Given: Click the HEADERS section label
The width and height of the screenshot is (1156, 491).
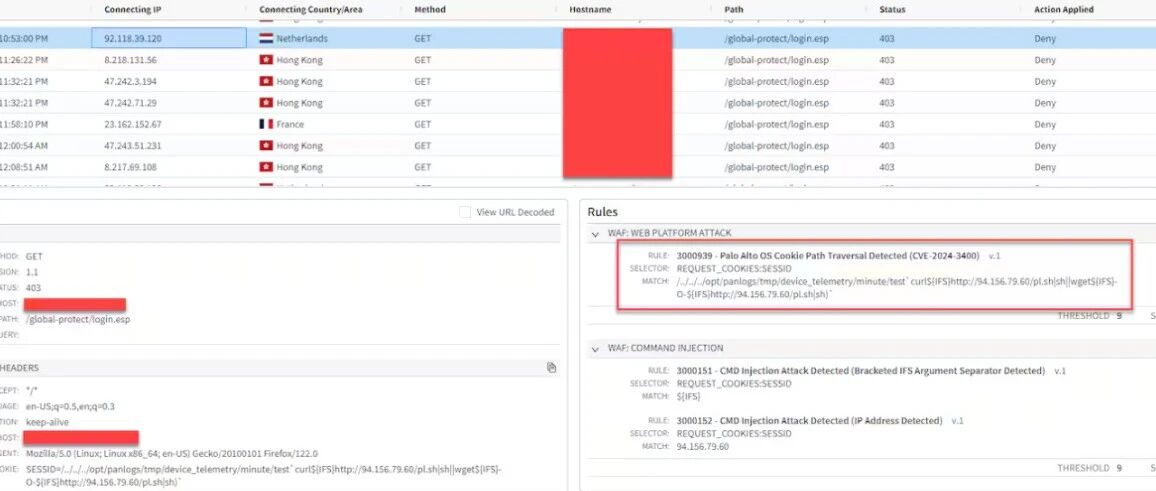Looking at the screenshot, I should point(20,367).
